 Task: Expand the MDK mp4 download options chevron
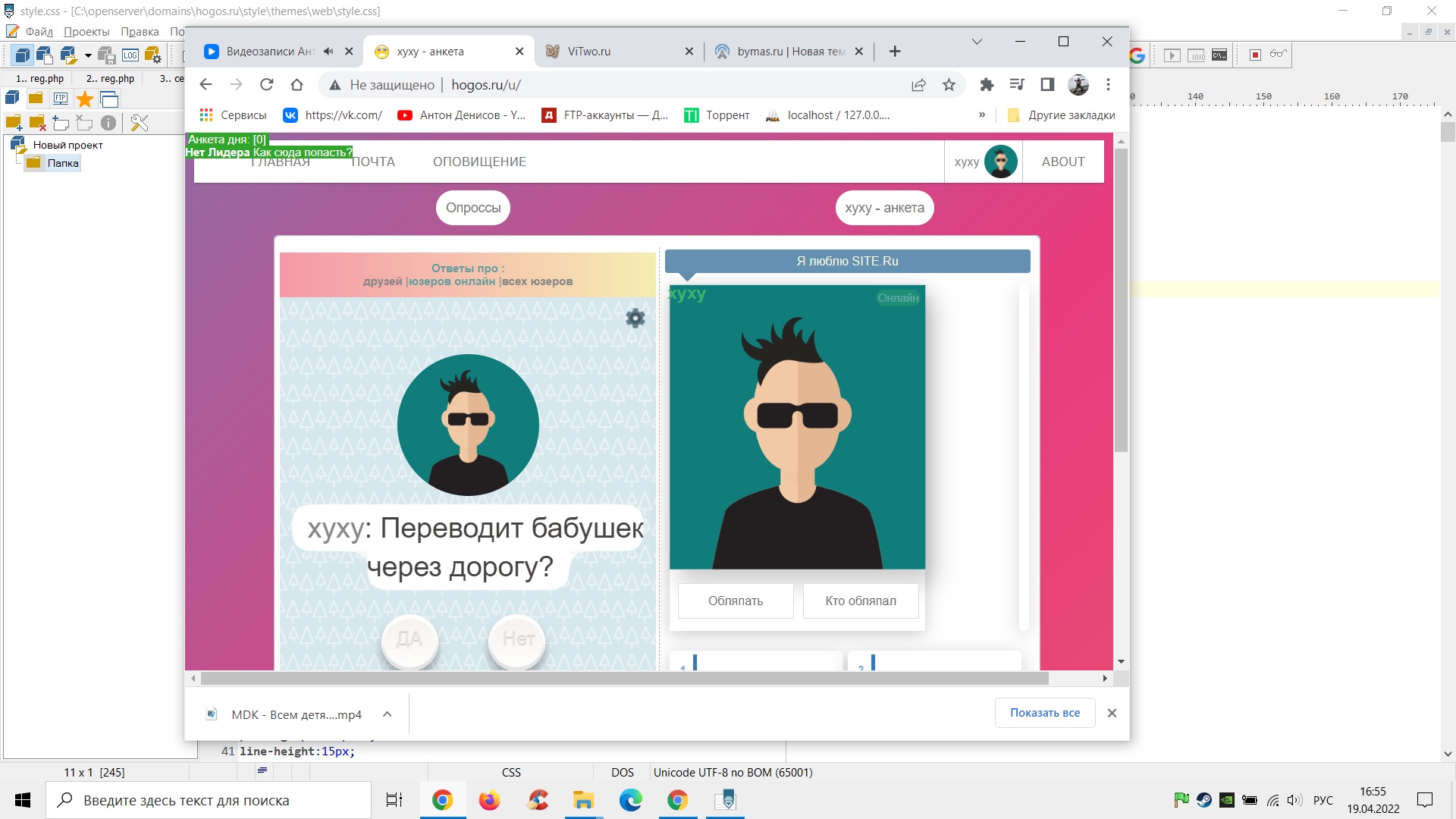387,714
